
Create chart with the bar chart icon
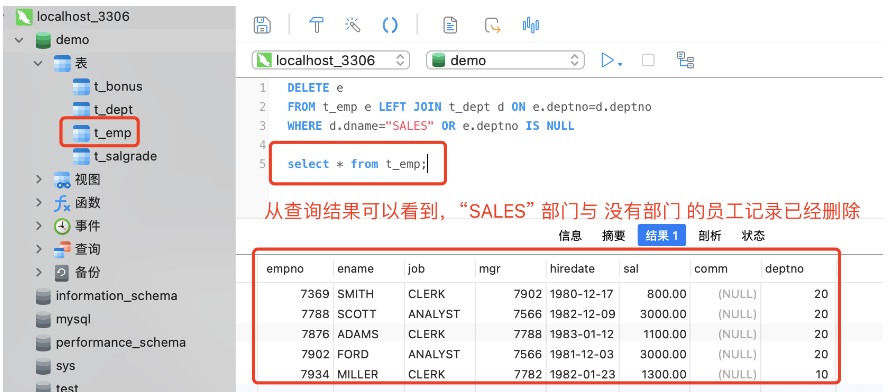coord(531,25)
